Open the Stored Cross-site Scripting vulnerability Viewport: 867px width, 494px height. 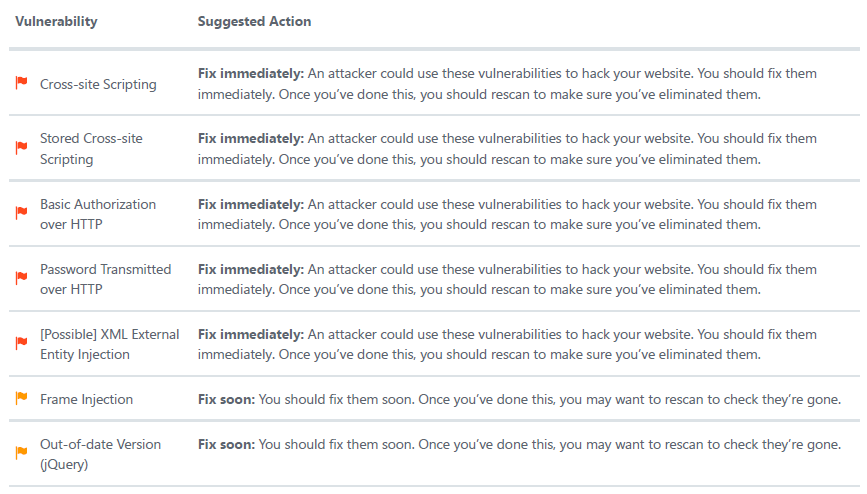pos(91,149)
